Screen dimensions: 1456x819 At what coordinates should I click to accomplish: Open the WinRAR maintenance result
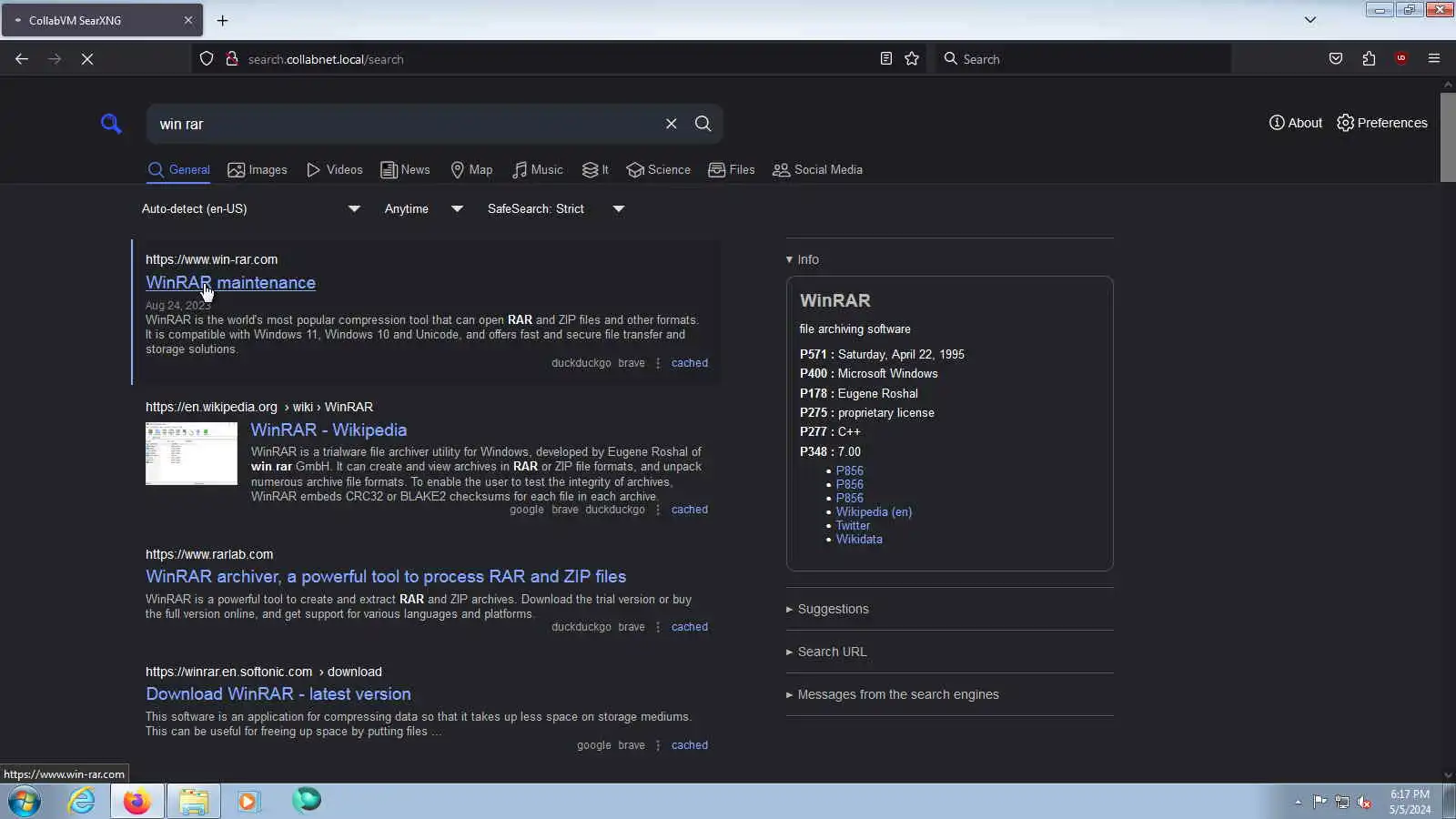coord(230,283)
